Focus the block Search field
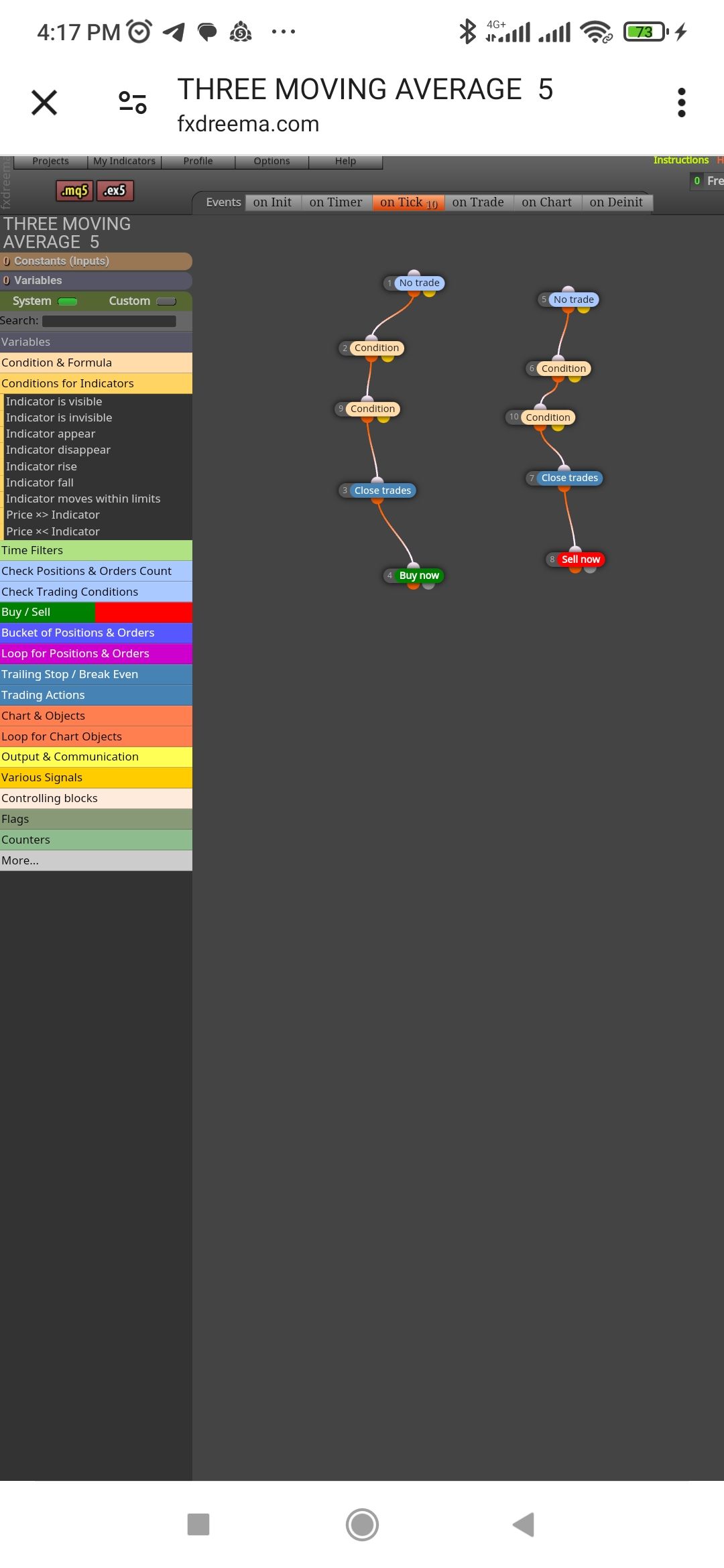 pyautogui.click(x=109, y=321)
